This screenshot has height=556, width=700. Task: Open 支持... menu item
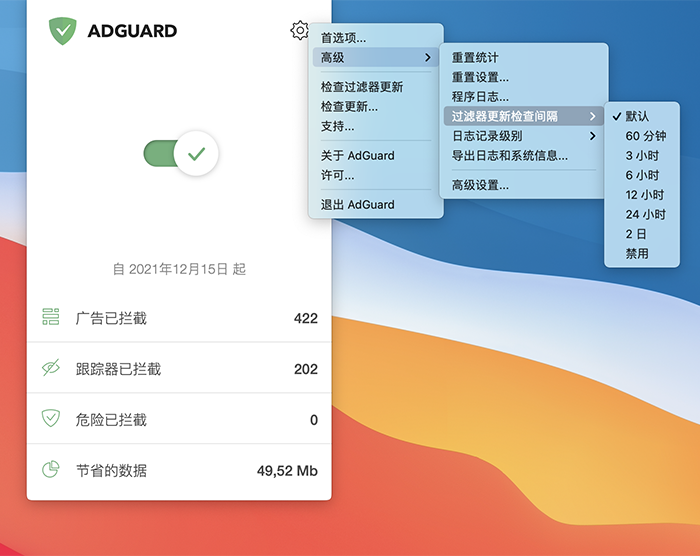pos(376,126)
